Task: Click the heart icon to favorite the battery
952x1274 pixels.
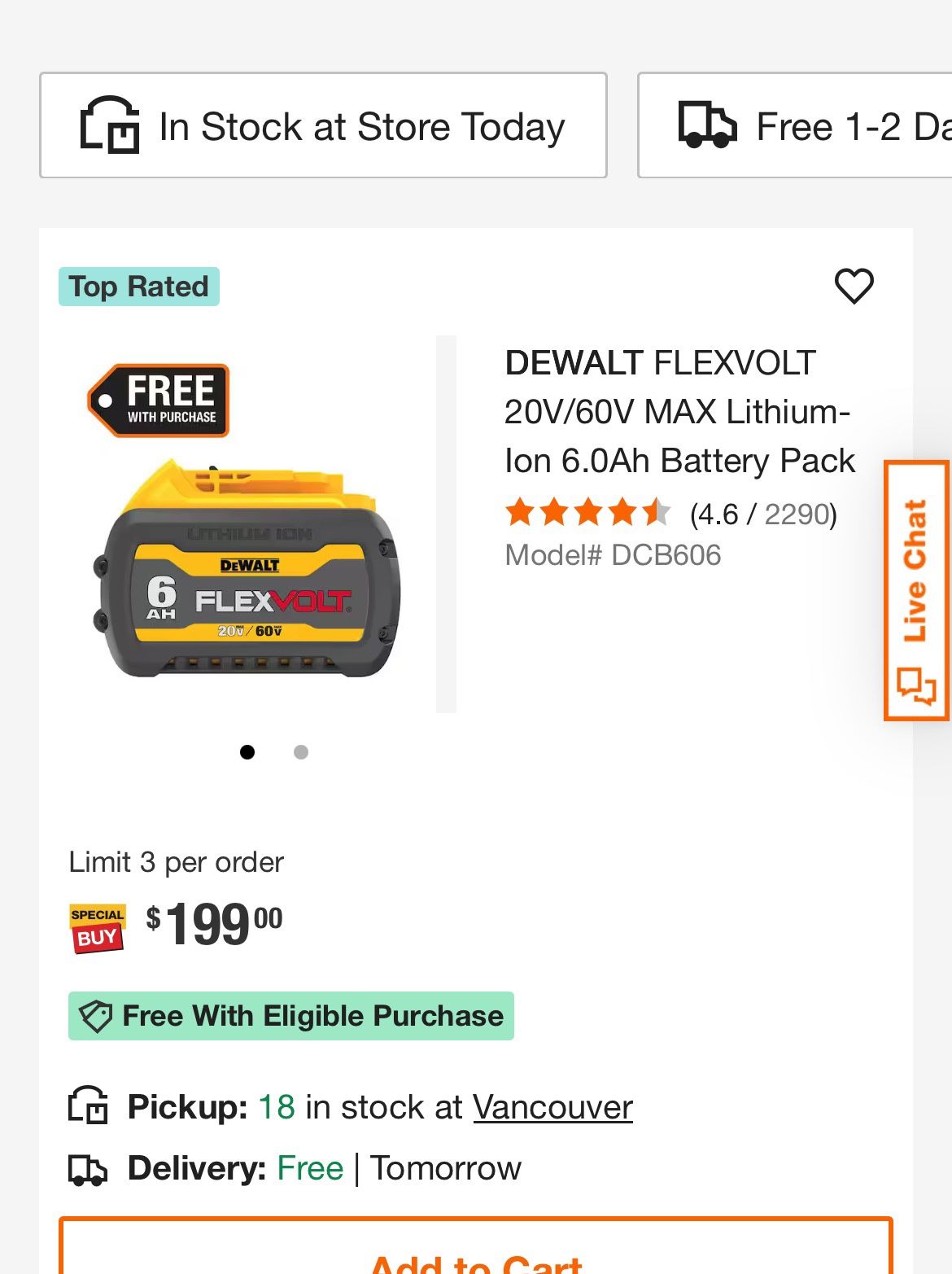Action: (x=854, y=286)
